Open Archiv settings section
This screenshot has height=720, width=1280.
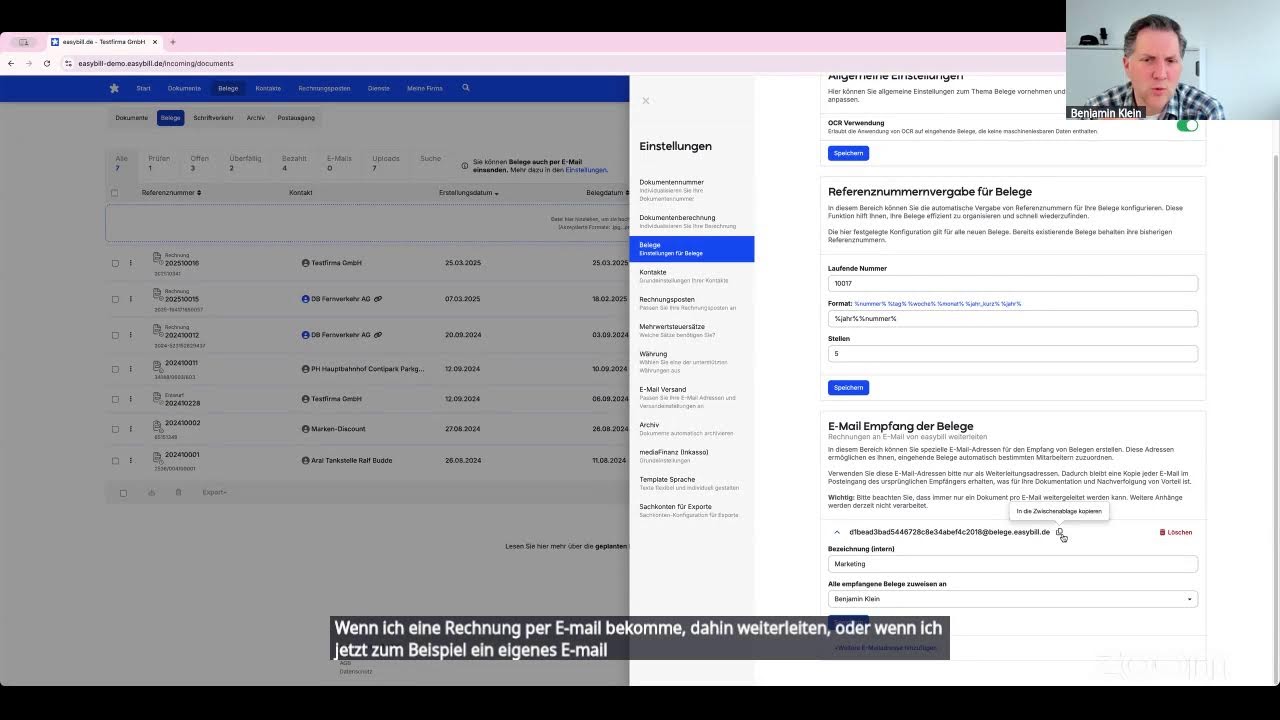point(692,428)
